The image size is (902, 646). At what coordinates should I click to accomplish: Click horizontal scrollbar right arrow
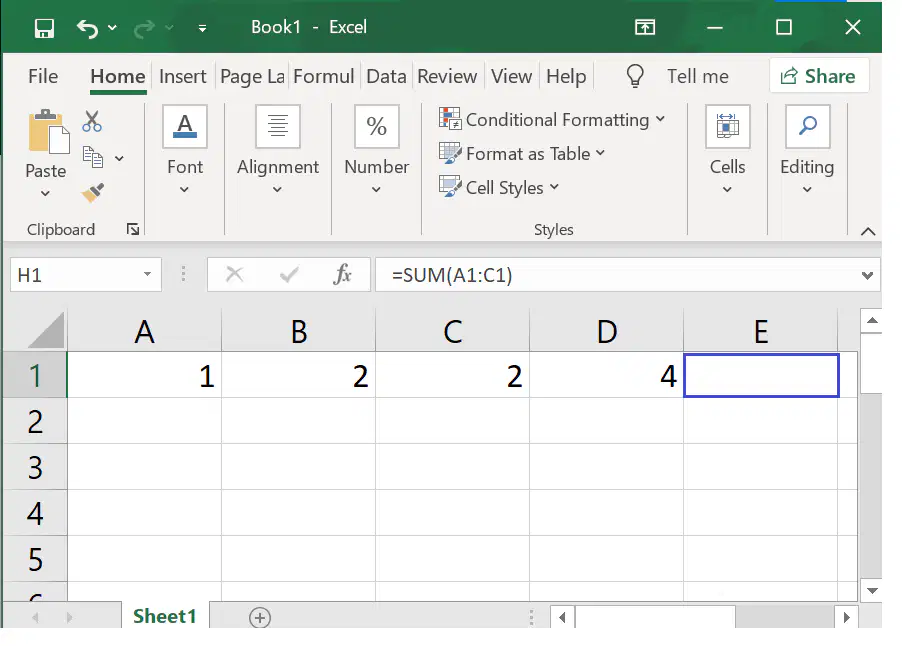(x=846, y=617)
